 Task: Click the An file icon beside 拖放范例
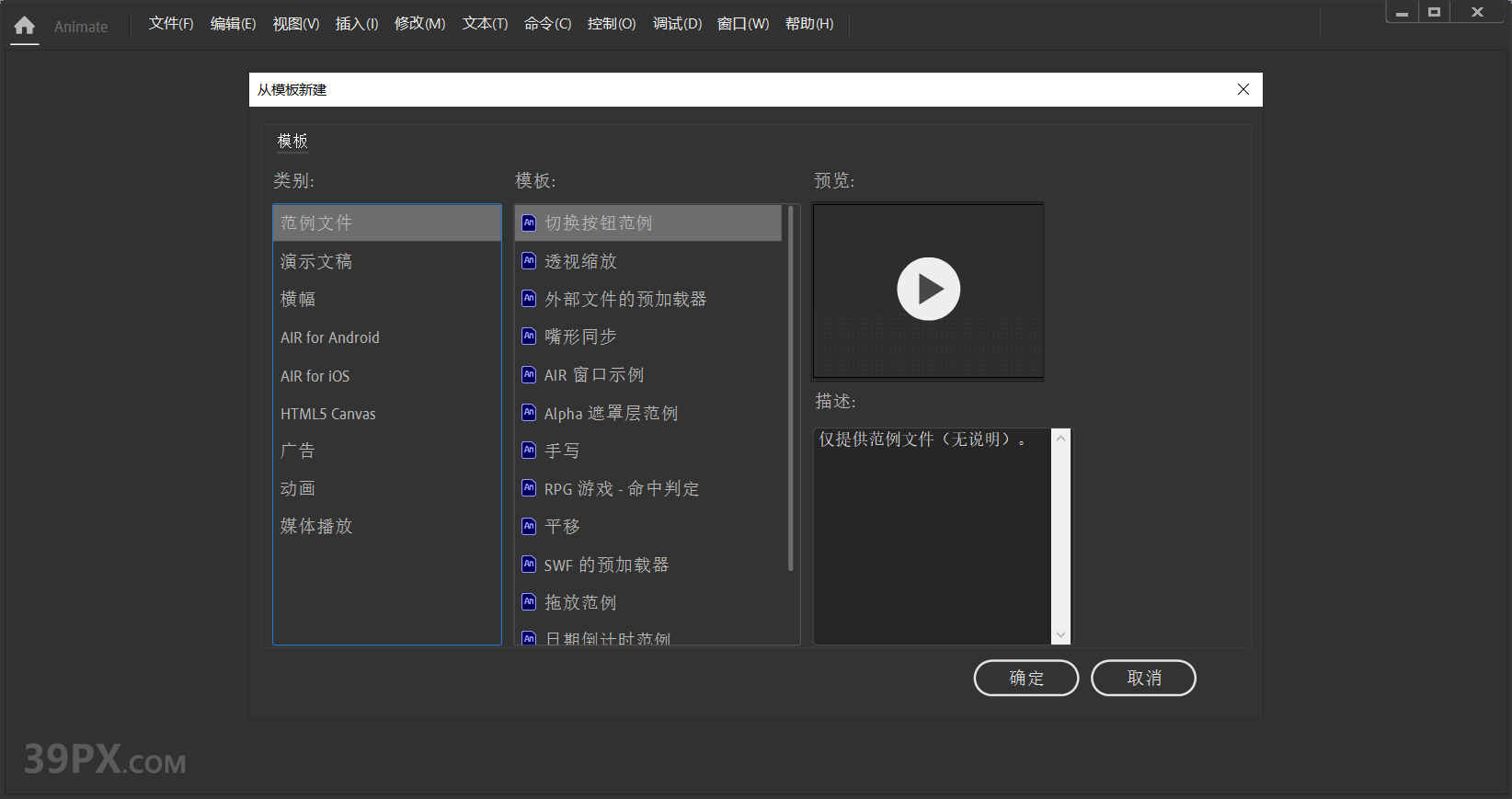[529, 601]
